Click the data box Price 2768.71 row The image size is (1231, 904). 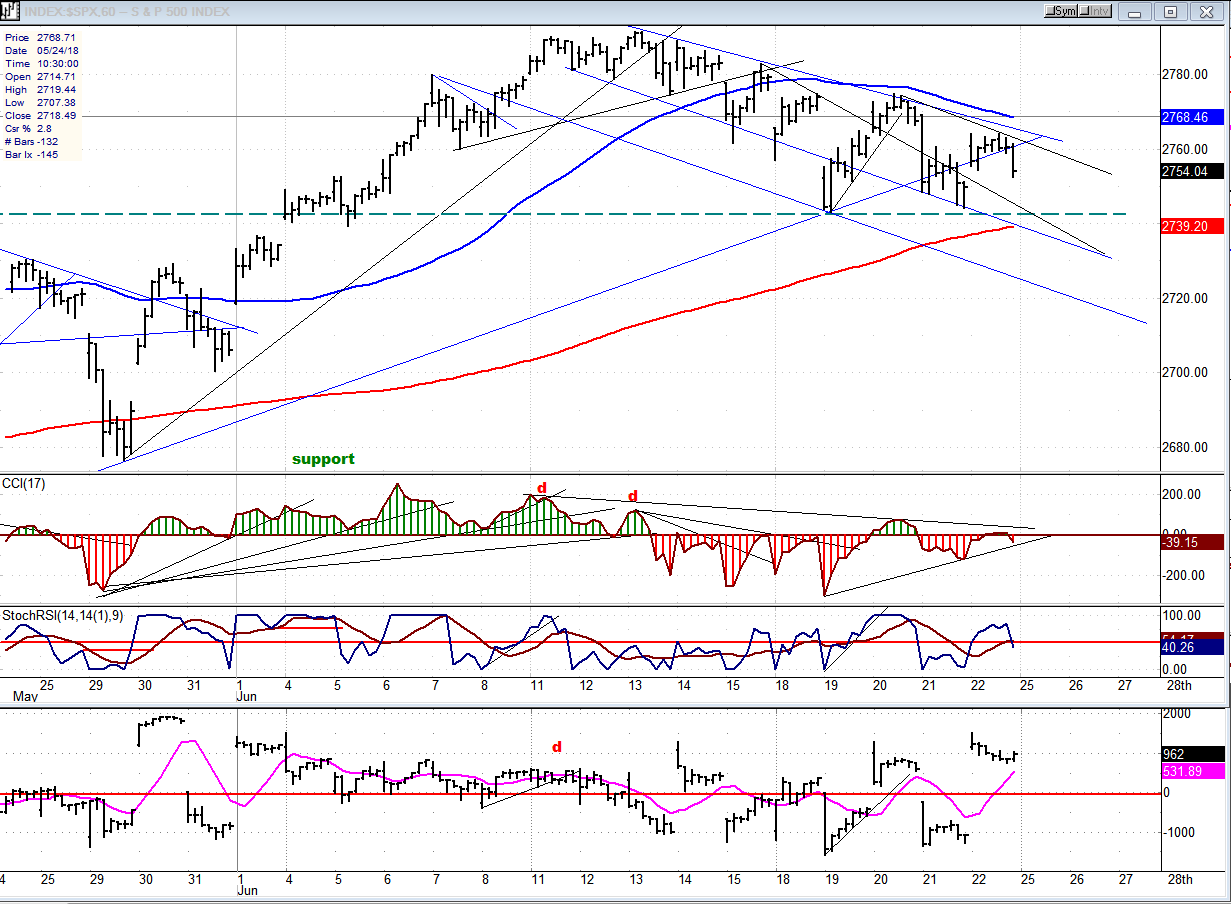point(35,37)
